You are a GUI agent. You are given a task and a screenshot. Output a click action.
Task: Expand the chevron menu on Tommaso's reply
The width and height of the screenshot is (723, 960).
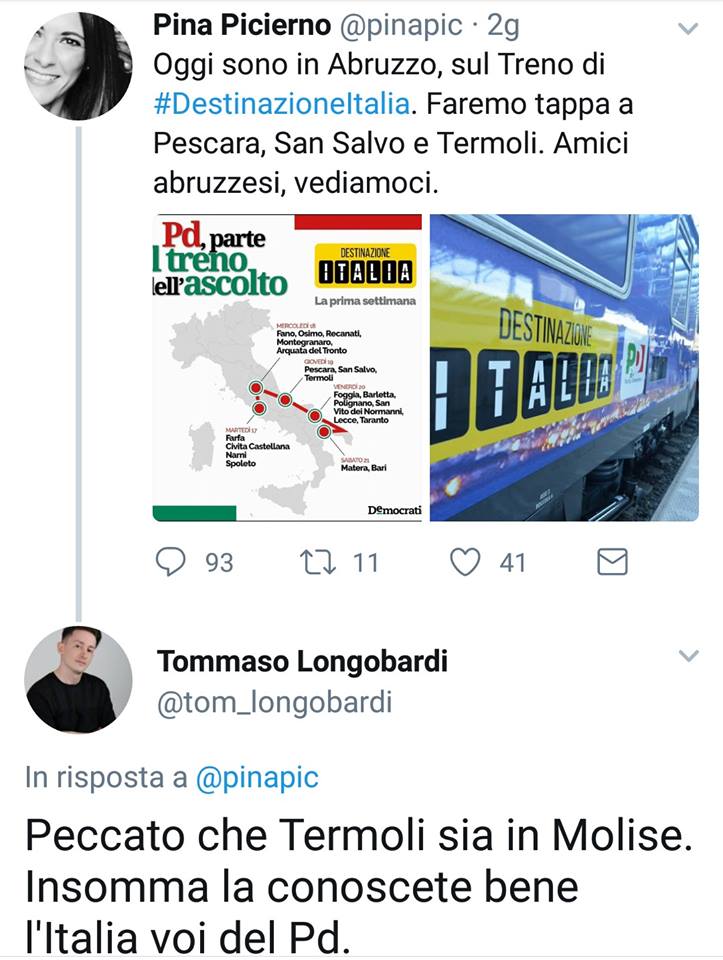688,657
